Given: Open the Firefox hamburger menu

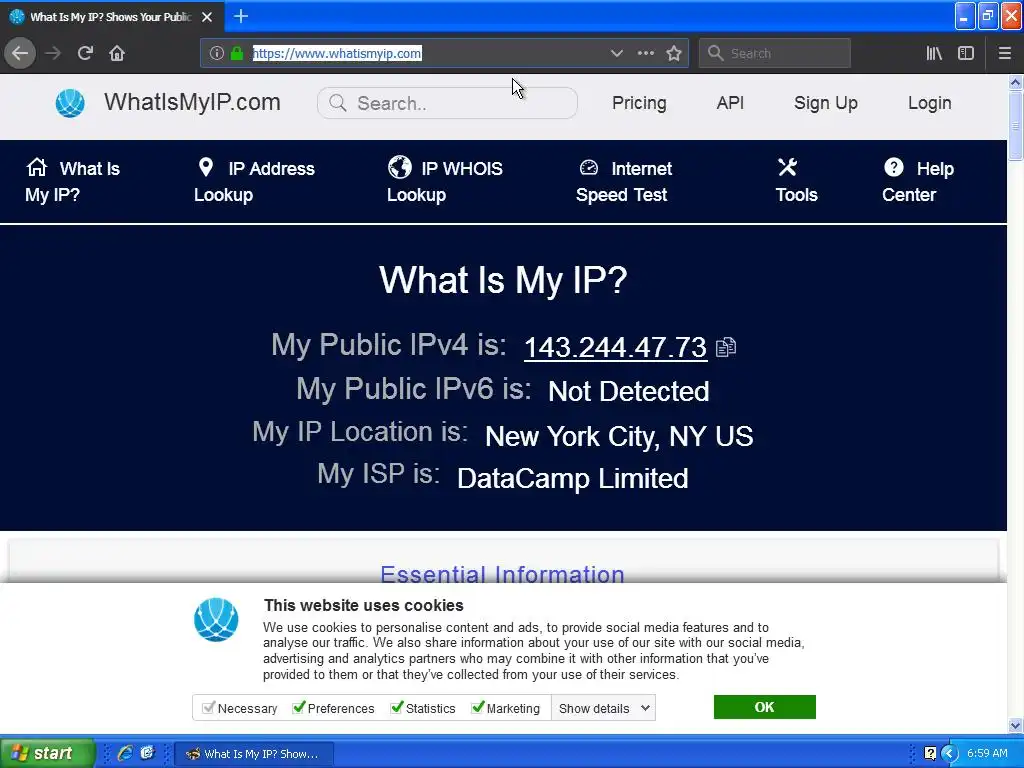Looking at the screenshot, I should point(1005,53).
